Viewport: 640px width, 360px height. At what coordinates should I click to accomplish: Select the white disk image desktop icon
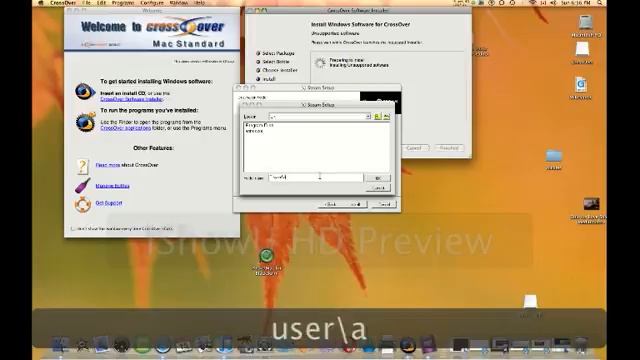[x=582, y=52]
